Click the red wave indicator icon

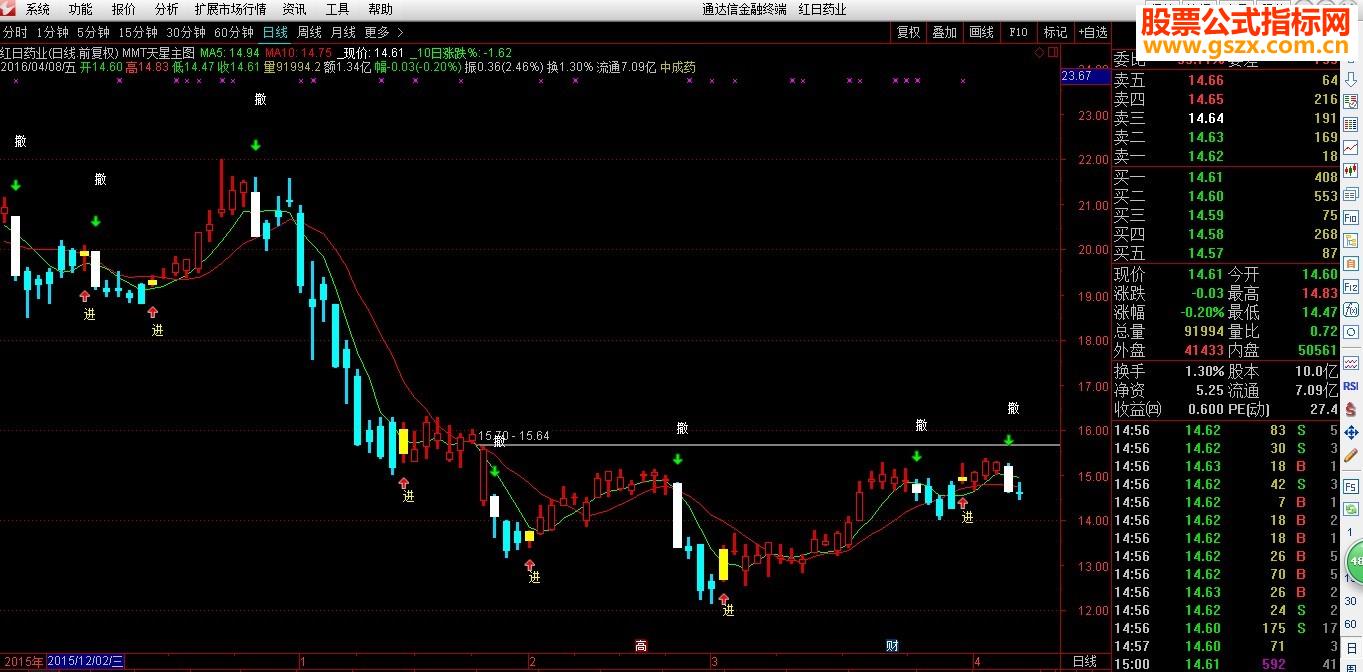(x=1350, y=365)
